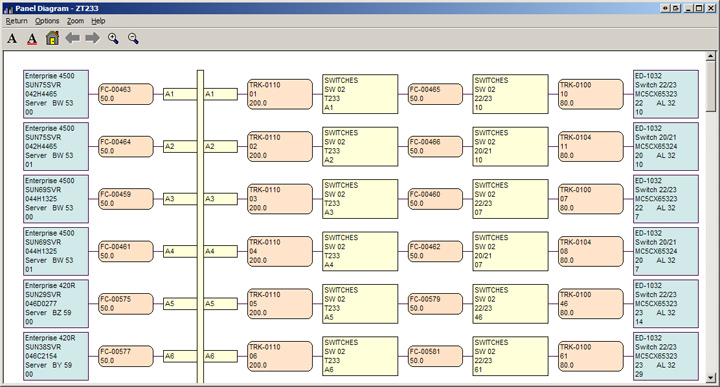Image resolution: width=720 pixels, height=387 pixels.
Task: Click the TRK-0100 61 trunk node
Action: (x=591, y=356)
